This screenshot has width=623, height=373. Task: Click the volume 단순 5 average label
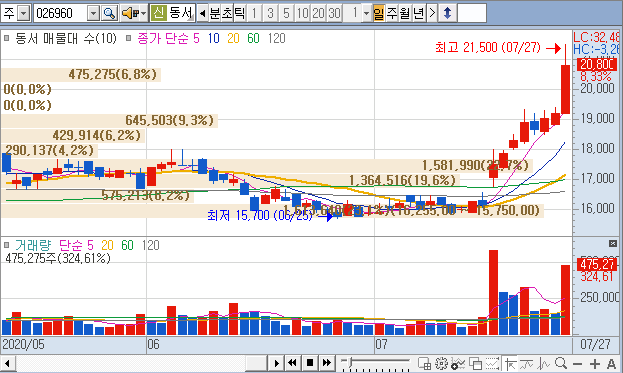pos(76,245)
